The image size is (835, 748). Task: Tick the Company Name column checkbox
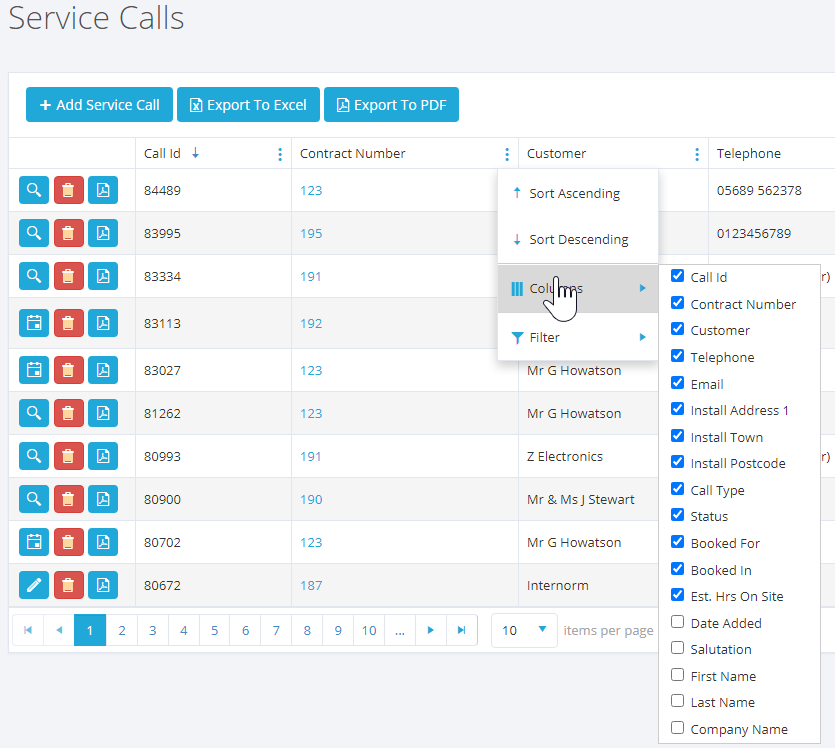(x=678, y=729)
